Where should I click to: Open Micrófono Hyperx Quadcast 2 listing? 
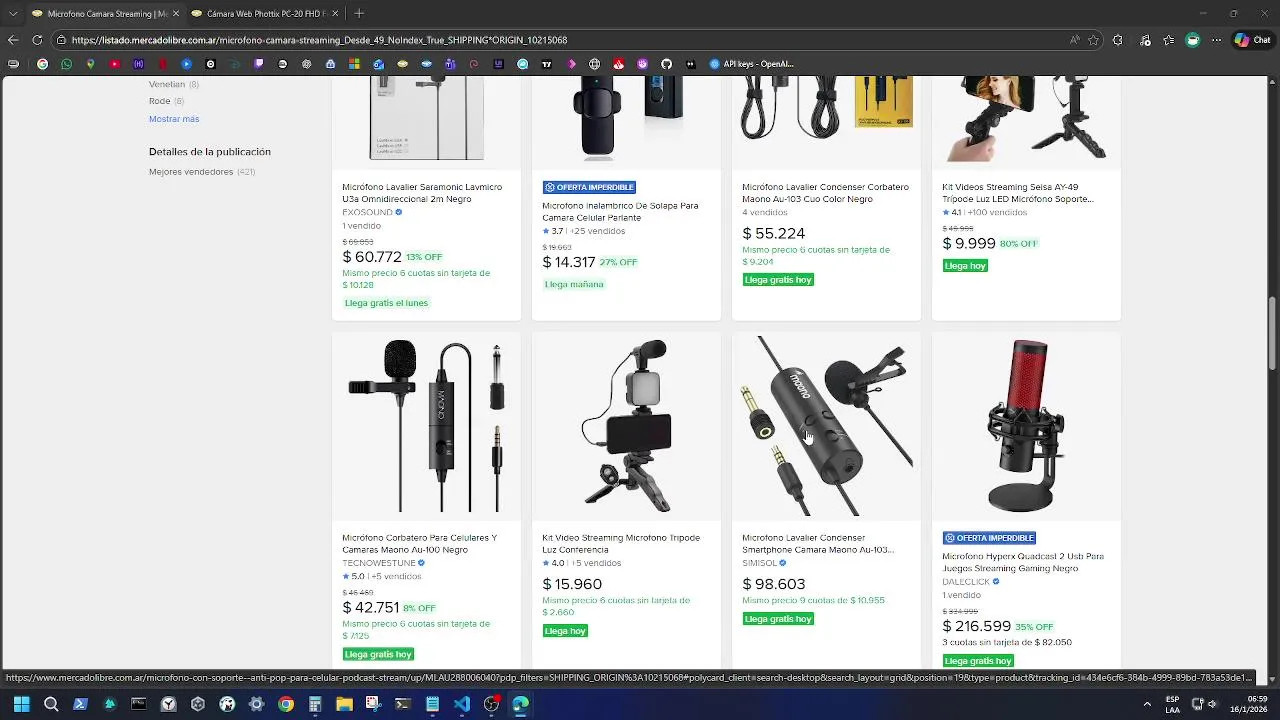tap(1023, 562)
